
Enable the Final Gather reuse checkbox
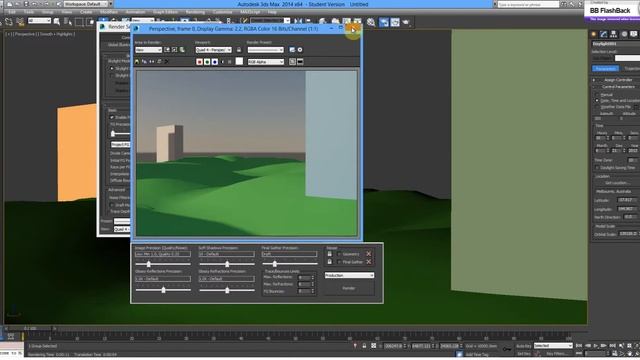(339, 262)
